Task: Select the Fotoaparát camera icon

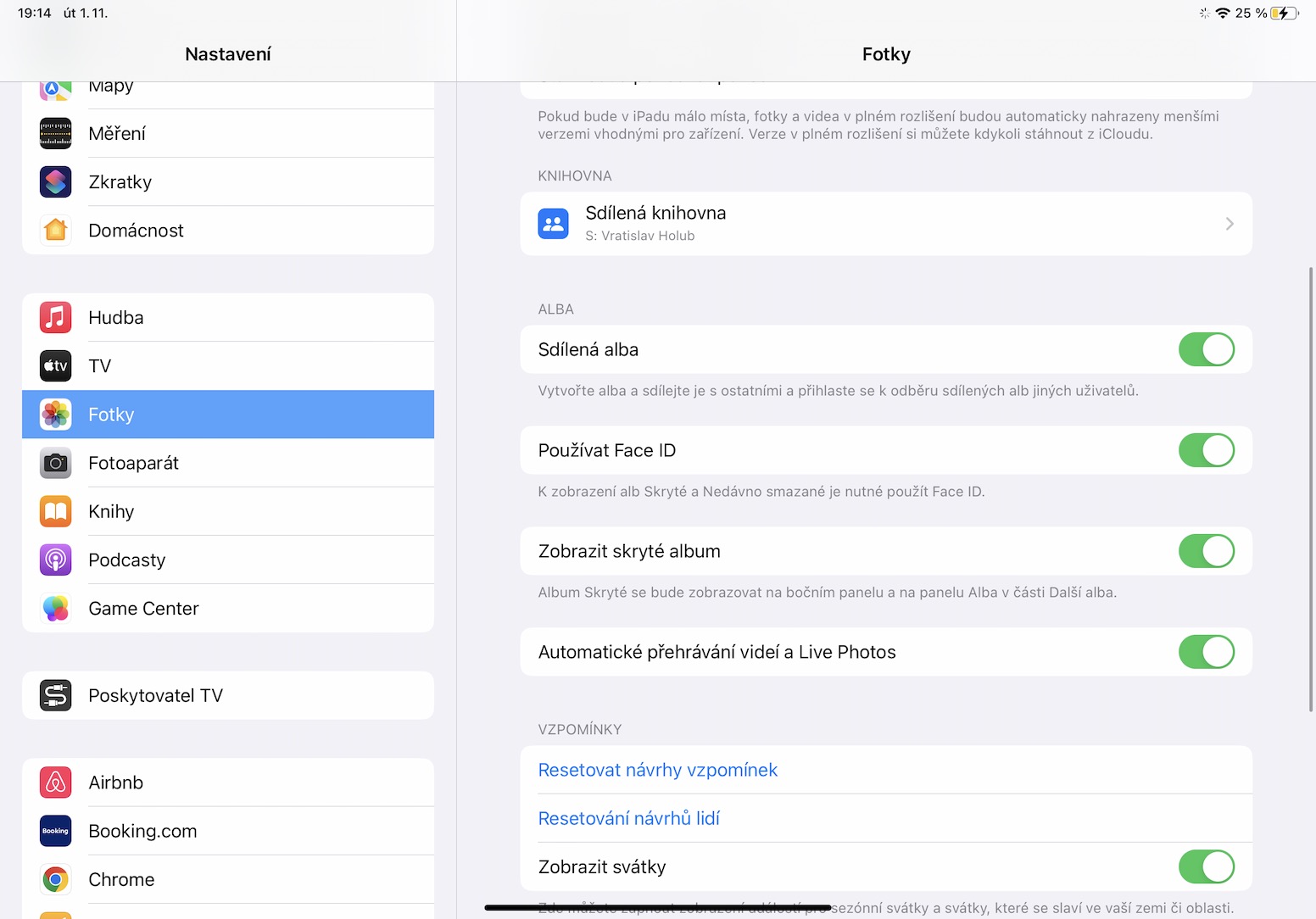Action: 56,463
